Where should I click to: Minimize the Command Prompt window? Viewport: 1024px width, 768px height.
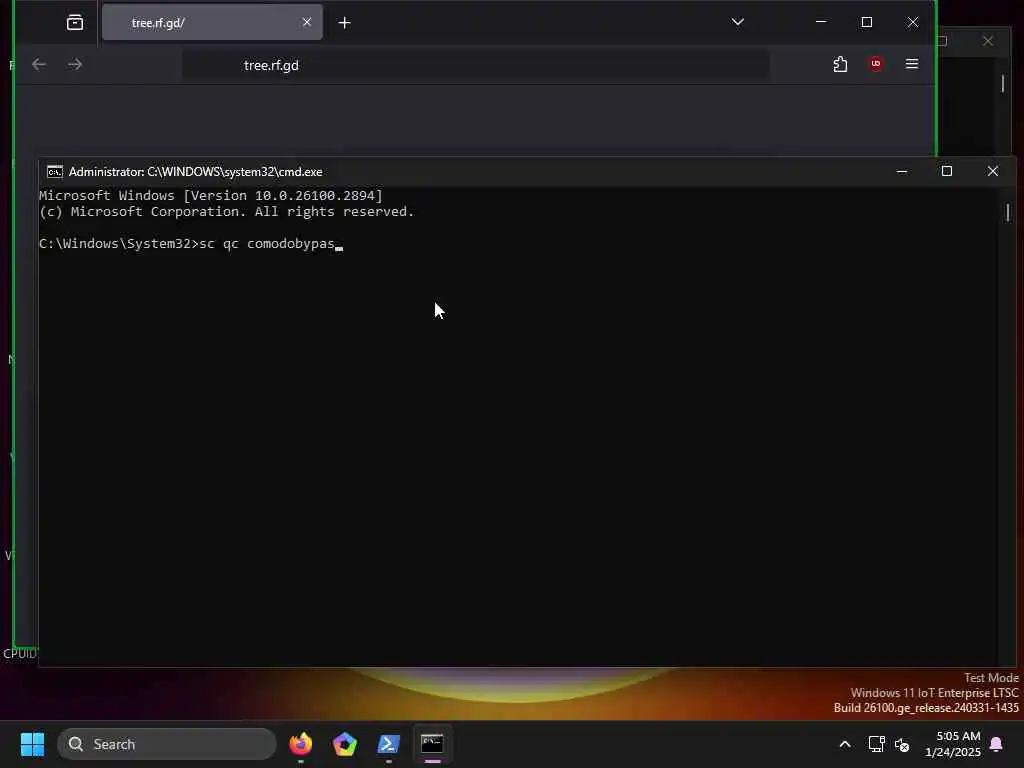click(902, 171)
